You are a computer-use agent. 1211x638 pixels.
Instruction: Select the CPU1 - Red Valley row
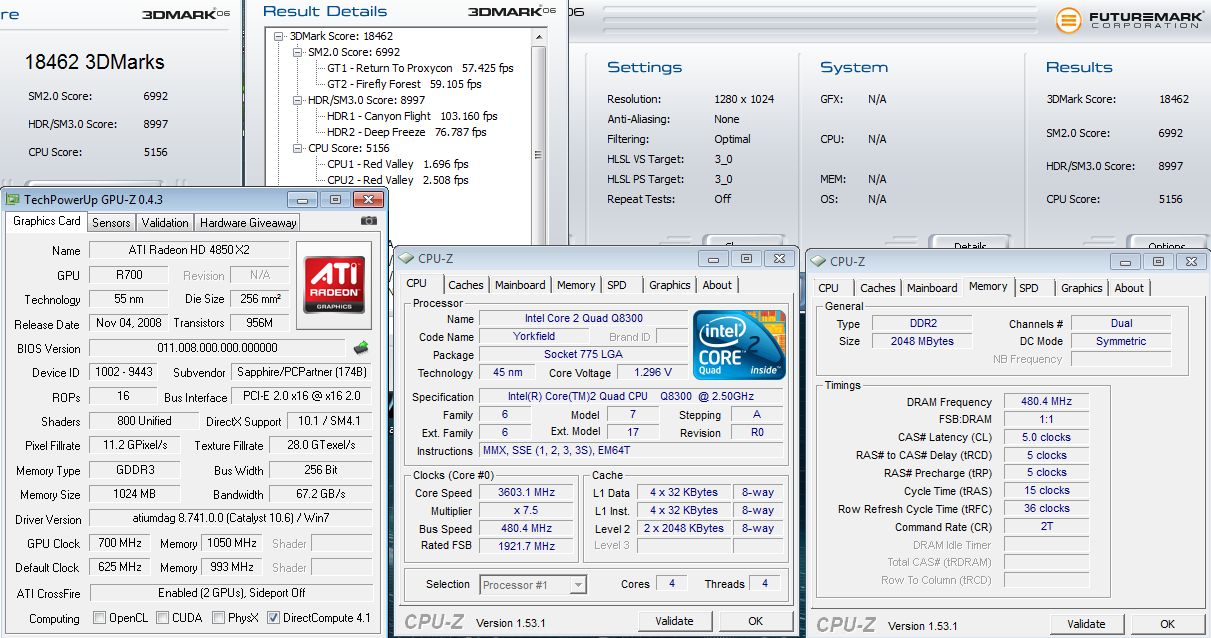click(397, 164)
